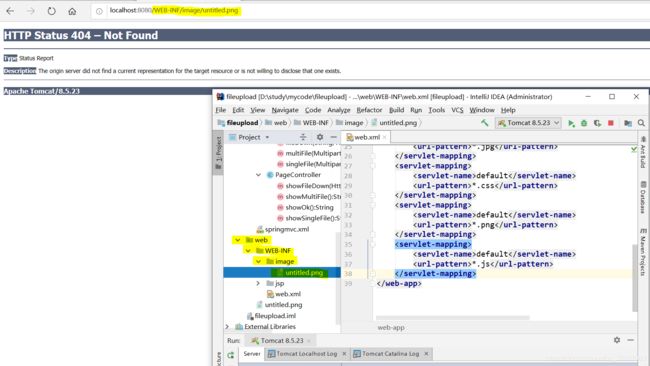This screenshot has height=366, width=650.
Task: Collapse the web folder
Action: (x=238, y=240)
